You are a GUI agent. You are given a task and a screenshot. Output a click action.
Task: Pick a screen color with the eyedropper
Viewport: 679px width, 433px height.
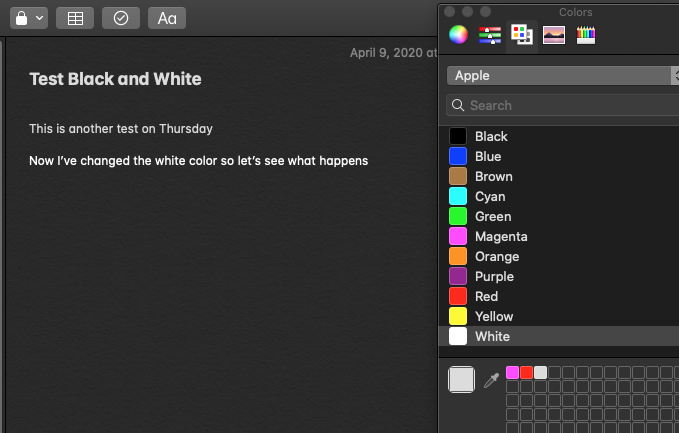coord(491,380)
